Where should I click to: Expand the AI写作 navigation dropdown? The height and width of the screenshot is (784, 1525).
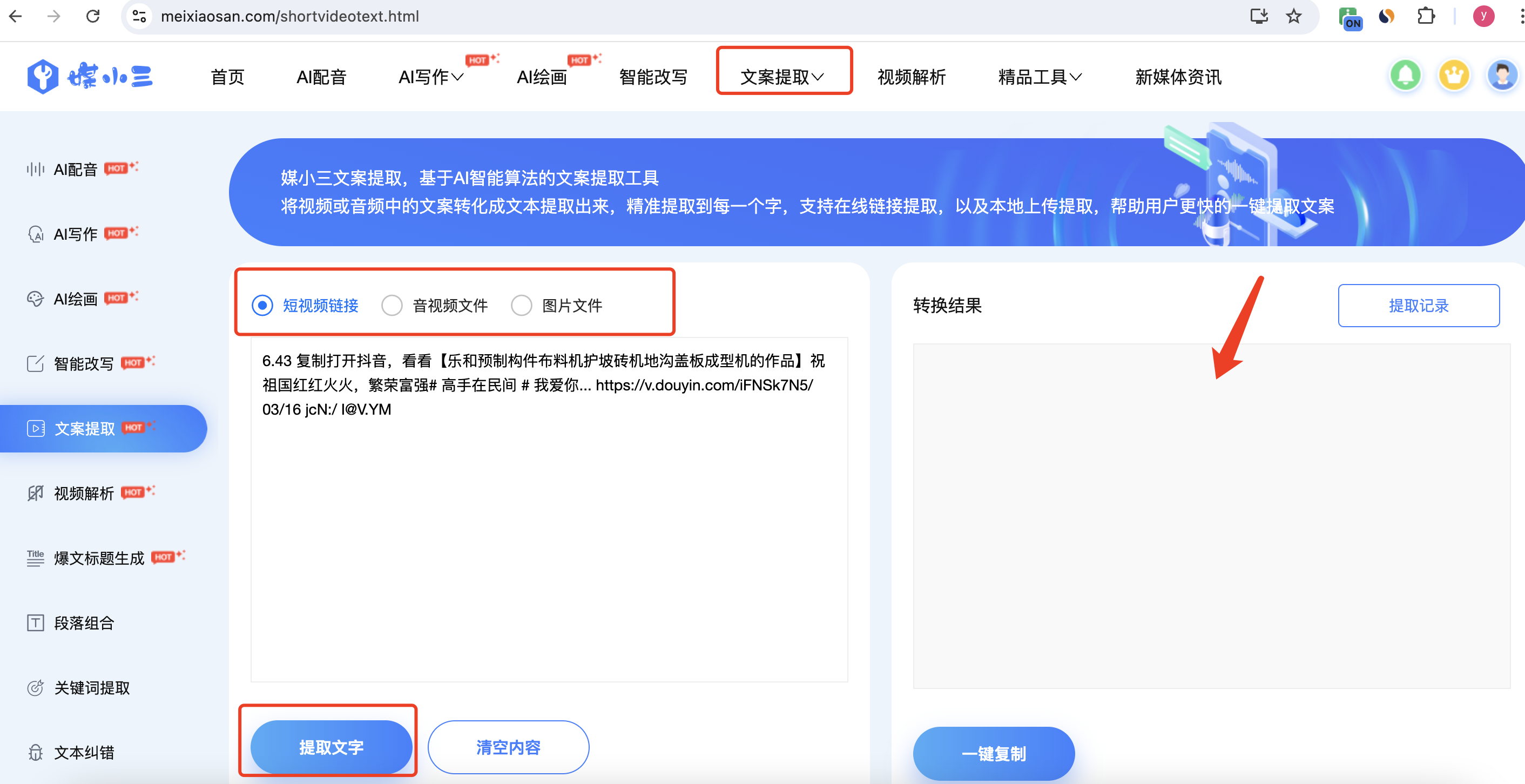click(x=431, y=77)
